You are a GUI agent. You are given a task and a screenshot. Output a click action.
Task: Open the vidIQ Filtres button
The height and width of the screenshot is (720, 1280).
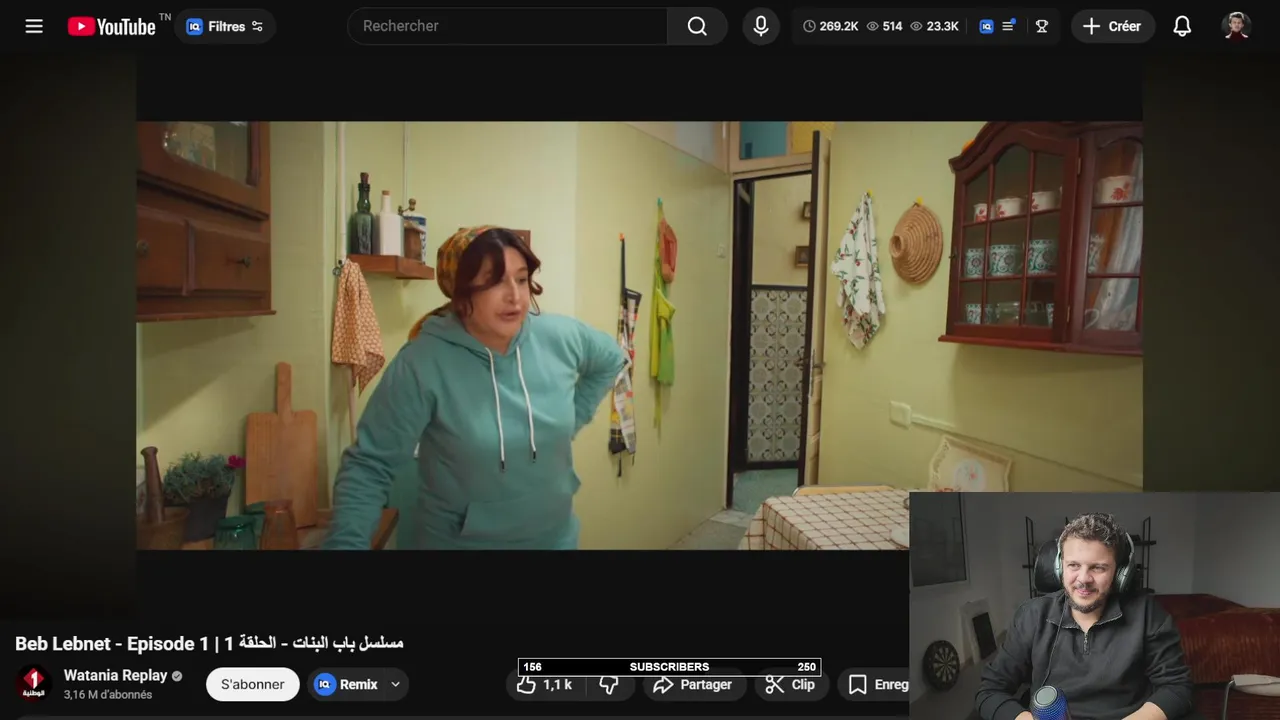226,26
